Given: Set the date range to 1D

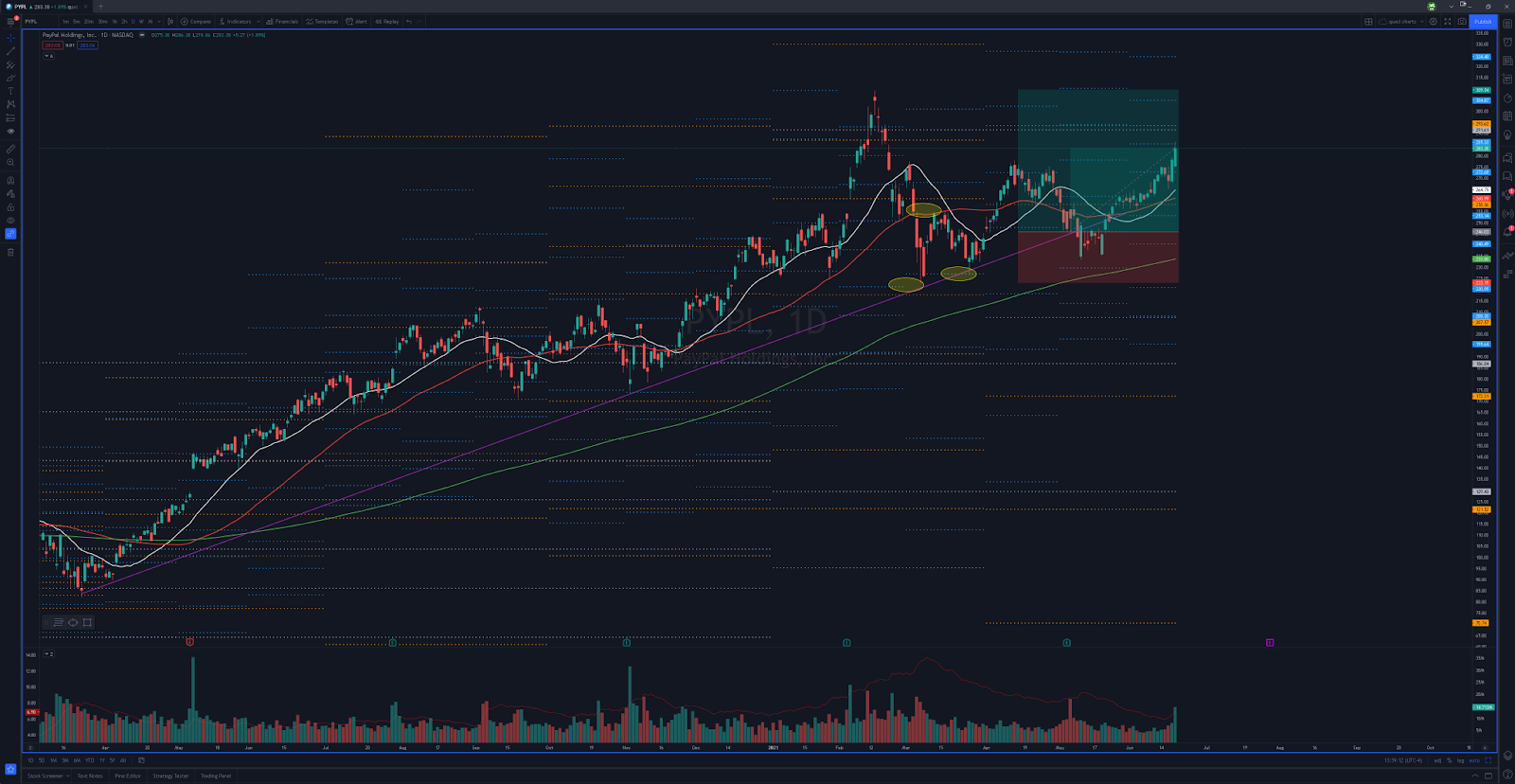Looking at the screenshot, I should coord(30,760).
